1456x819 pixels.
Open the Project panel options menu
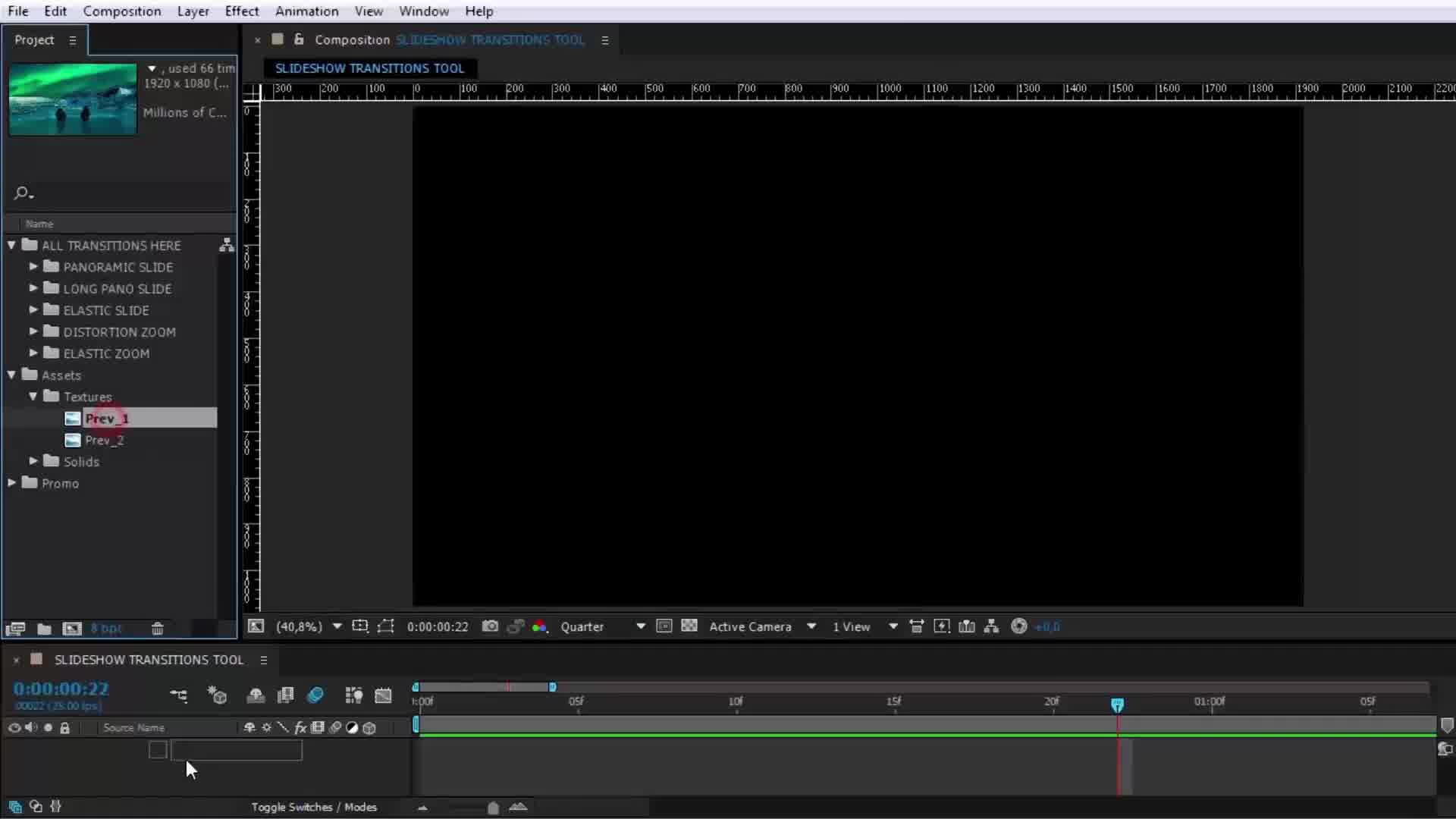pos(73,40)
